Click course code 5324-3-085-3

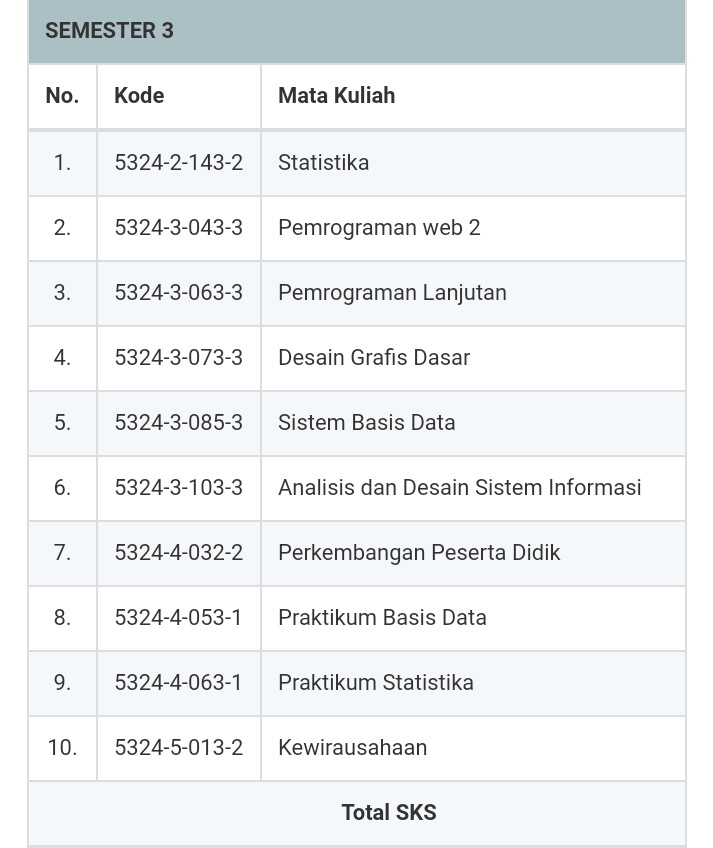point(179,423)
